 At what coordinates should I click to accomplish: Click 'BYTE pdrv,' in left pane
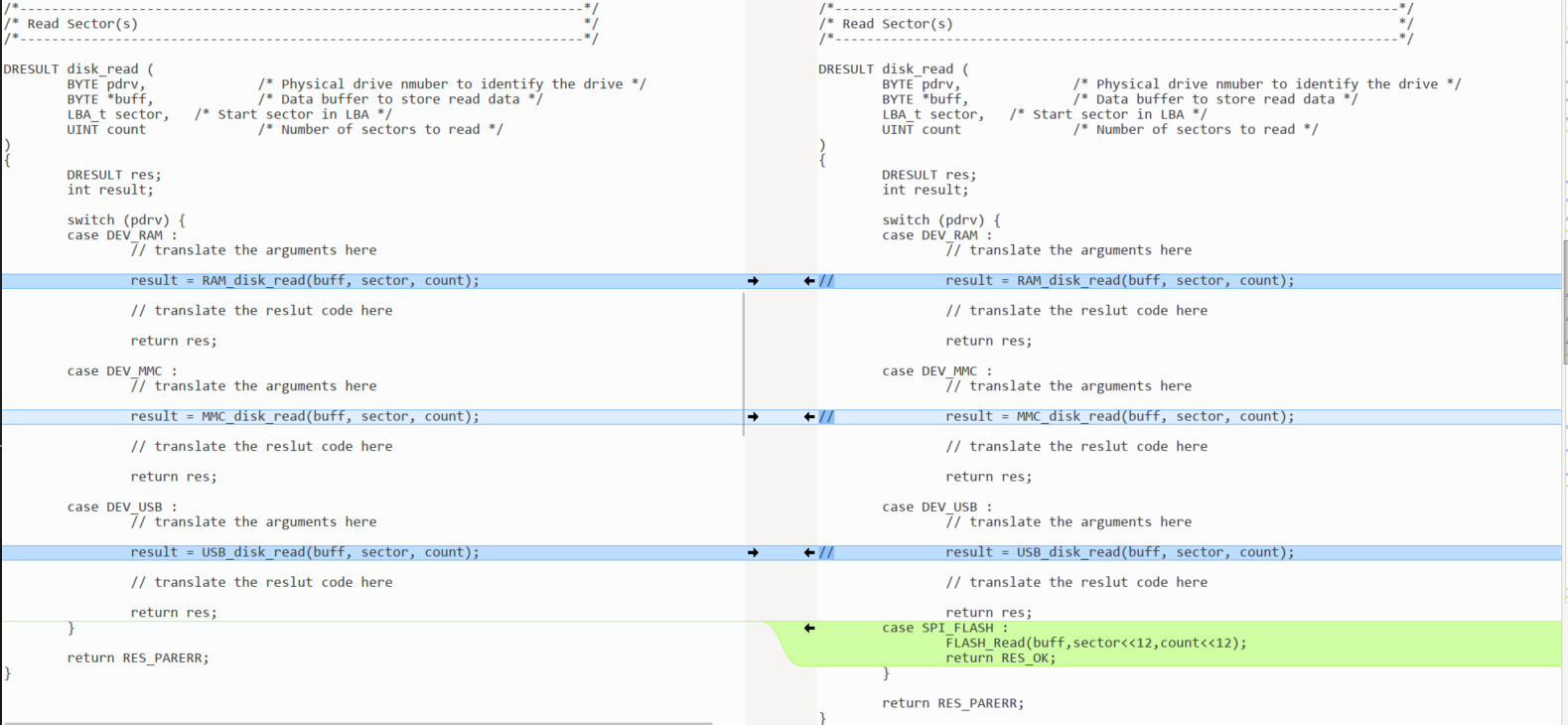106,84
